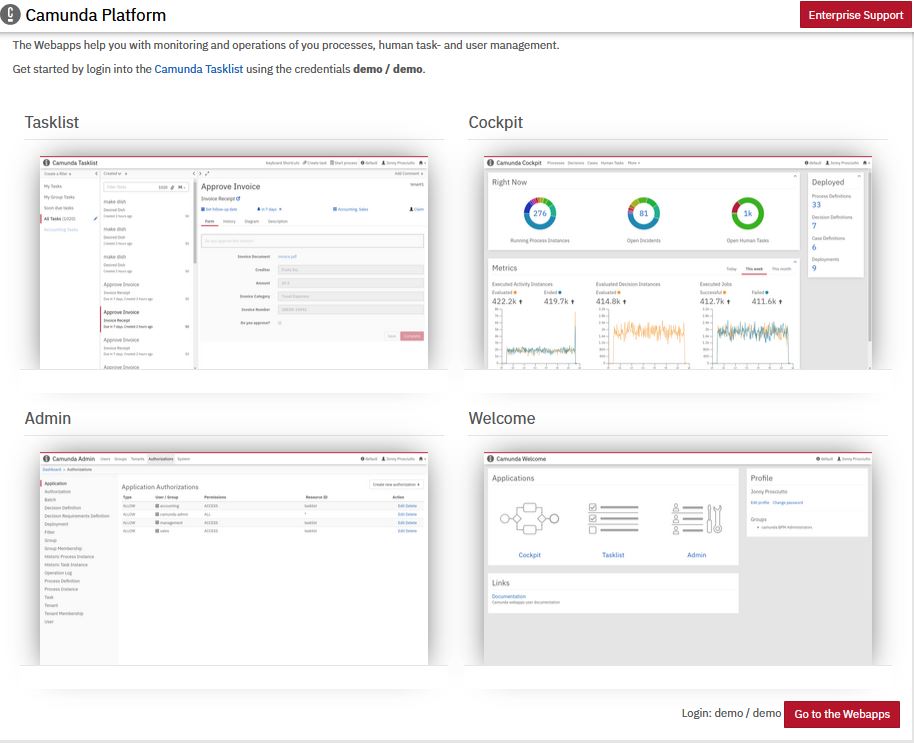Click the 'demo / demo' bold credentials text
The height and width of the screenshot is (743, 914).
click(388, 69)
